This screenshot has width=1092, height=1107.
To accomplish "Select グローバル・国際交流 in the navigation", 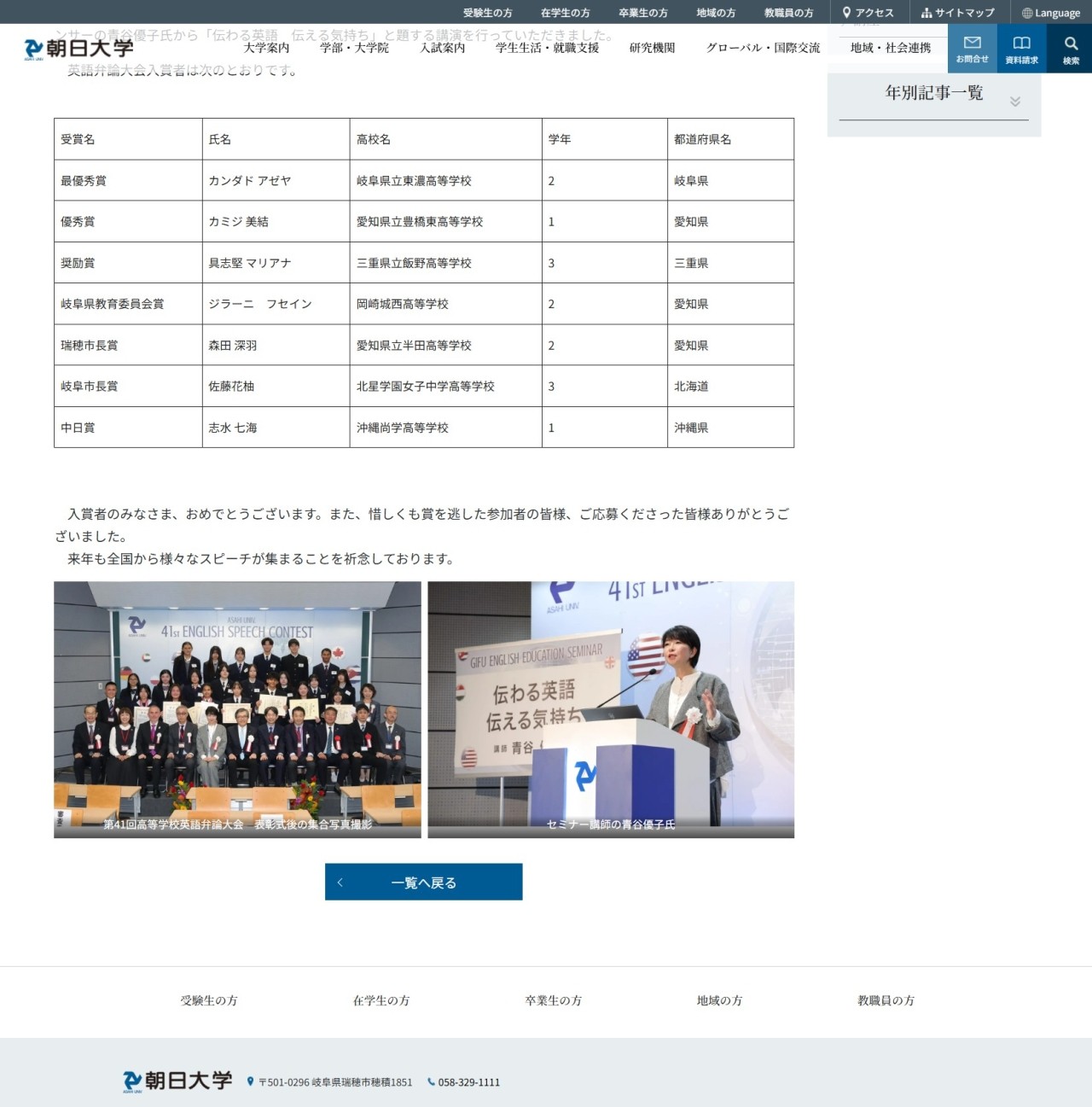I will coord(763,48).
